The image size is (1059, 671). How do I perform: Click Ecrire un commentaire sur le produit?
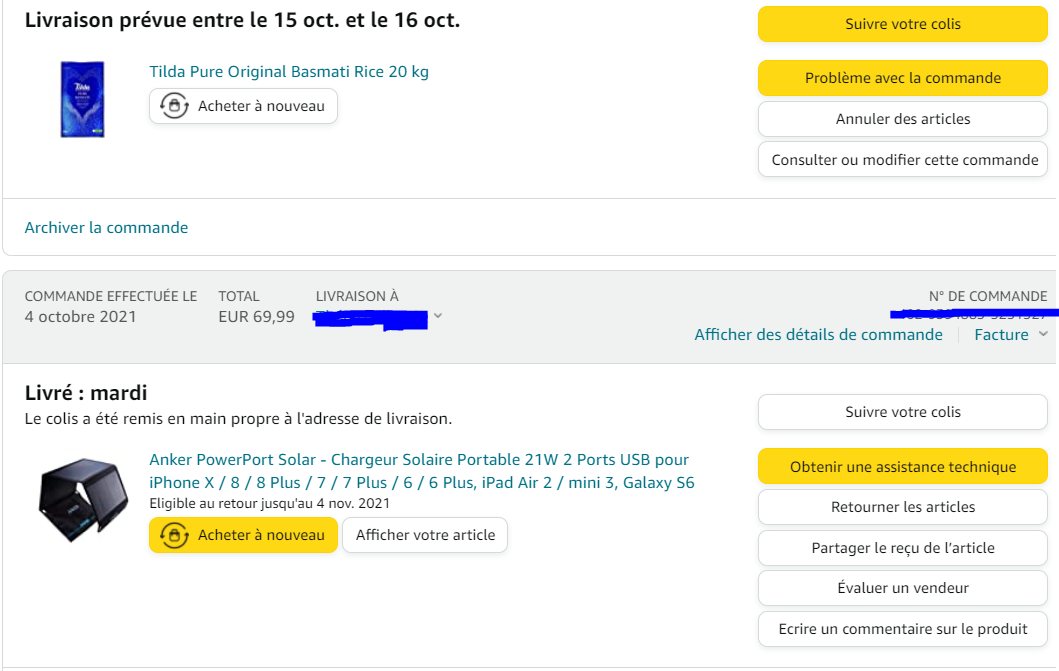click(x=902, y=629)
